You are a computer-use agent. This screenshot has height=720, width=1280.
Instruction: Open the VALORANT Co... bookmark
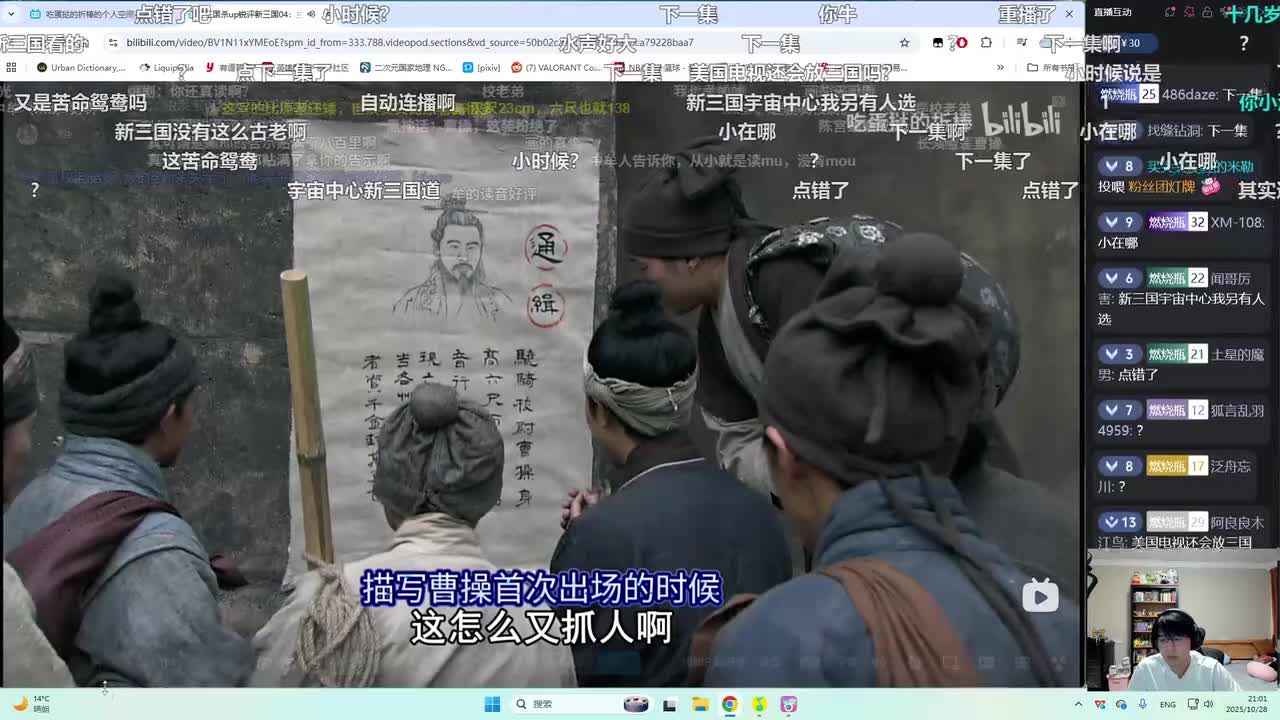[x=556, y=68]
